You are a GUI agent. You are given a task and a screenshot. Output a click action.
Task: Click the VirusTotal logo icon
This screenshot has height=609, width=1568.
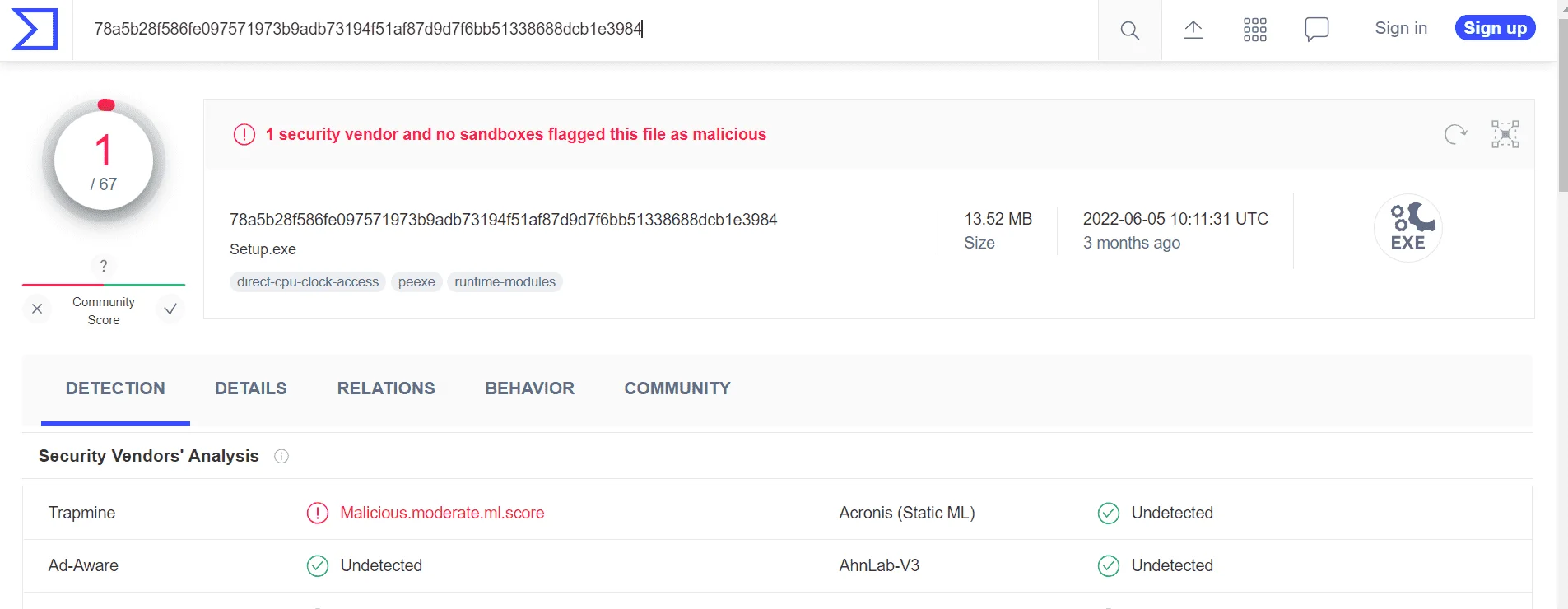point(35,30)
